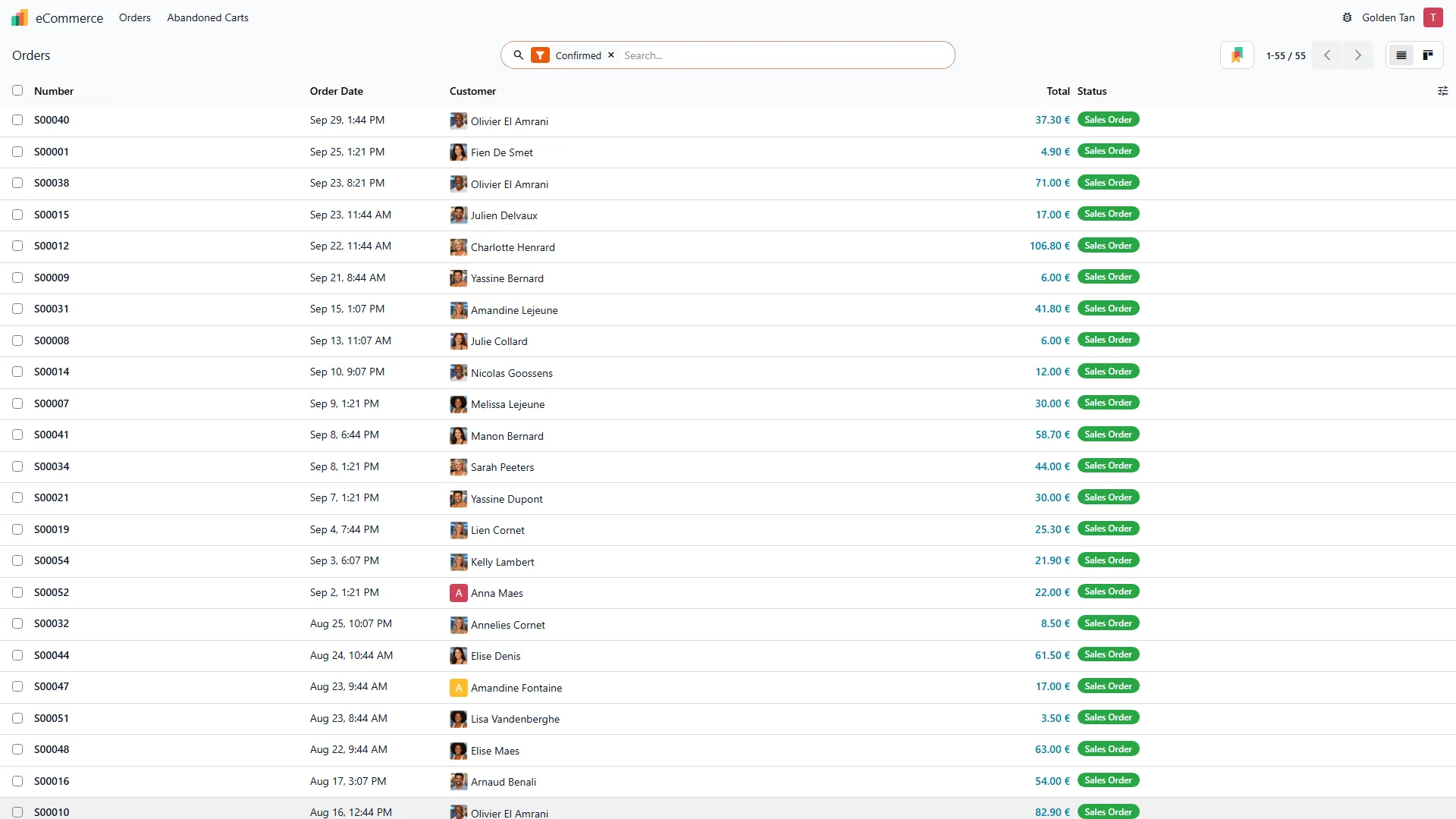1456x819 pixels.
Task: Open optional columns settings icon
Action: coord(1442,91)
